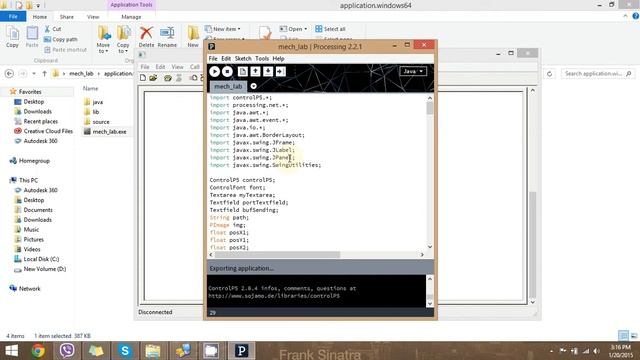Switch to the View ribbon tab
This screenshot has height=360, width=640.
click(x=93, y=17)
